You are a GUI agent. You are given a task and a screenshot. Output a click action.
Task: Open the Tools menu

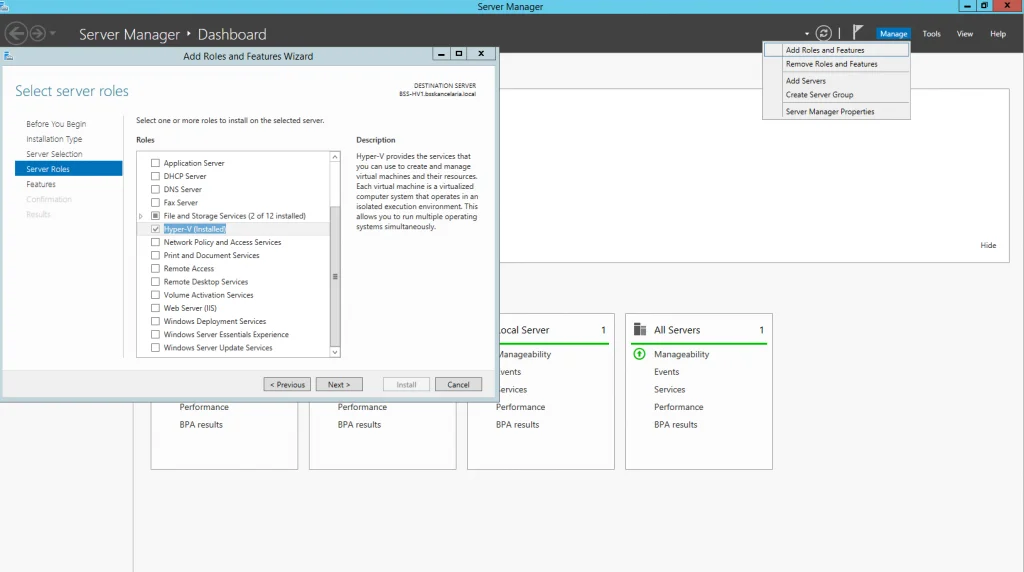931,34
